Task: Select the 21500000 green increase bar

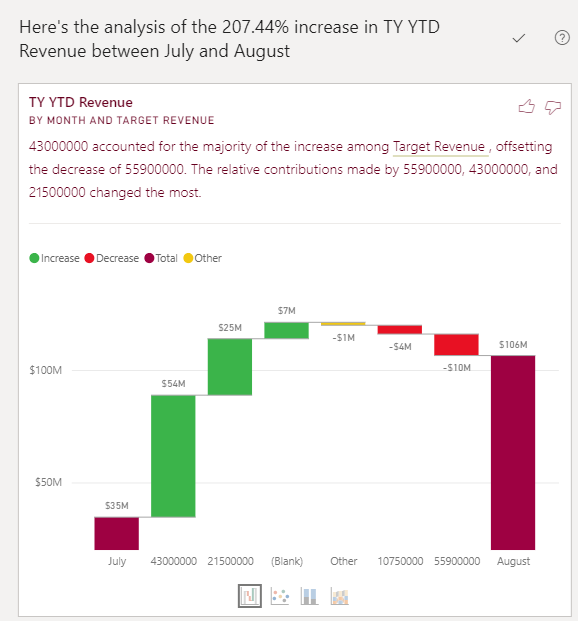Action: (230, 367)
